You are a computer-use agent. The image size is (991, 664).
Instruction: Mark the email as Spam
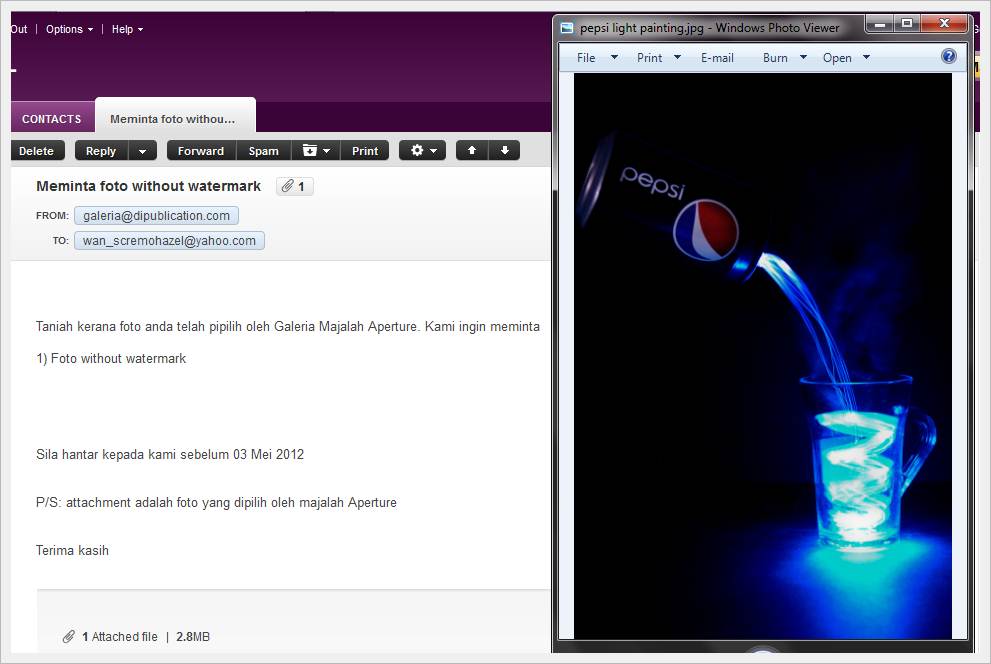point(264,150)
